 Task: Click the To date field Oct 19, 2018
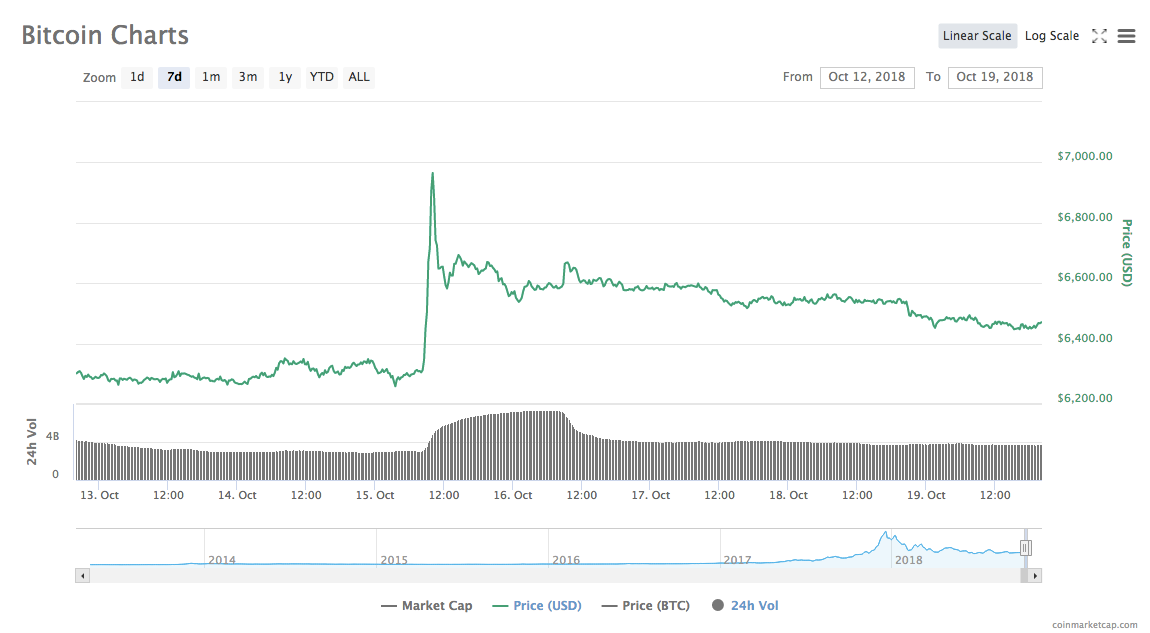[995, 77]
